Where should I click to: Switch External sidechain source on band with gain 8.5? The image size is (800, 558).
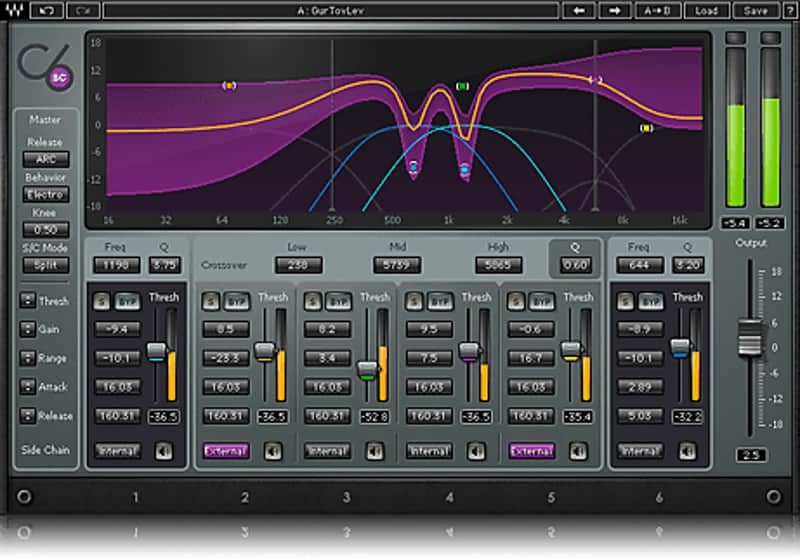[226, 451]
